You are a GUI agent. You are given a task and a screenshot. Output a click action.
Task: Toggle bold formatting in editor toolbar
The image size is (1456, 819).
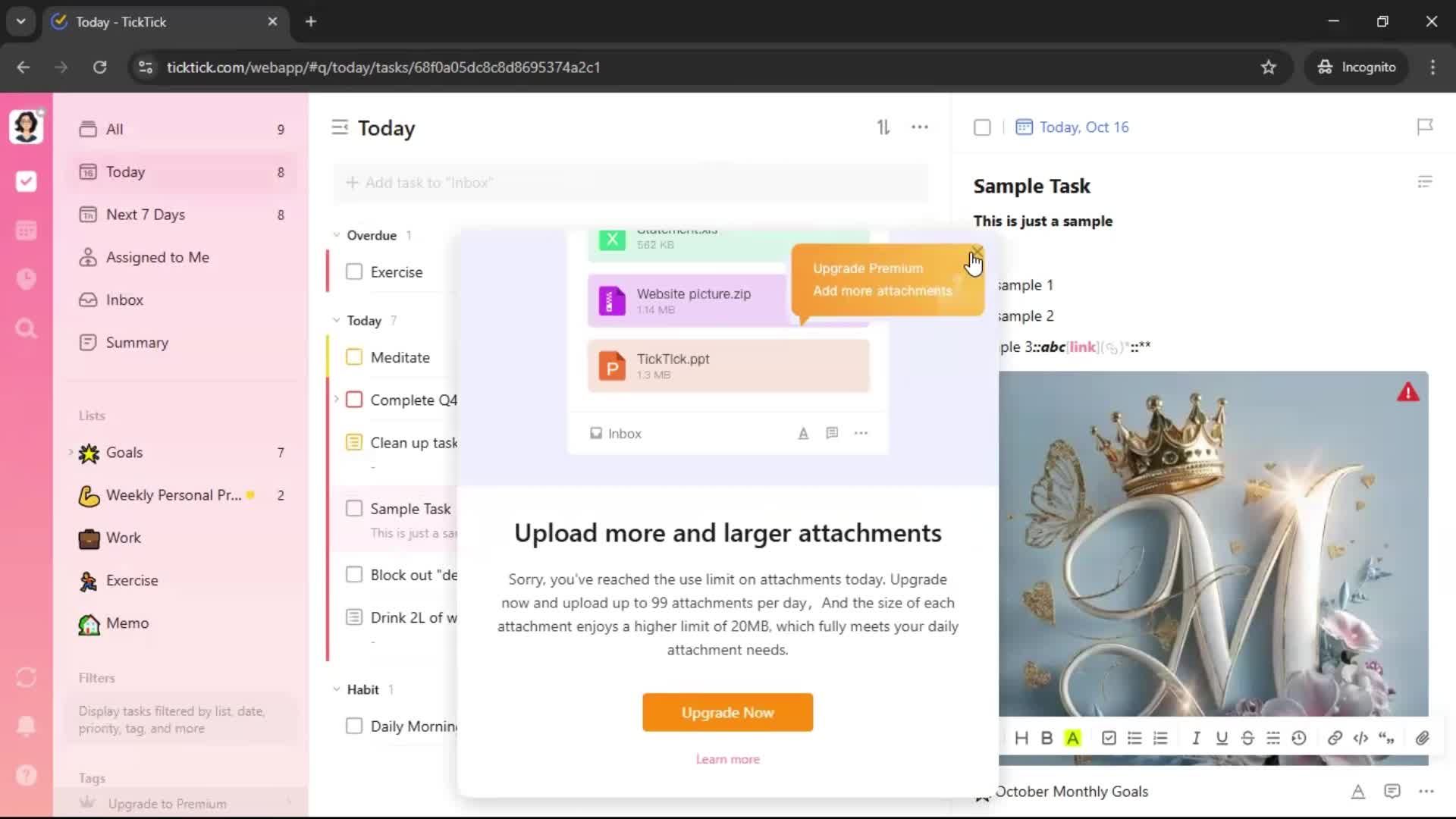point(1046,738)
